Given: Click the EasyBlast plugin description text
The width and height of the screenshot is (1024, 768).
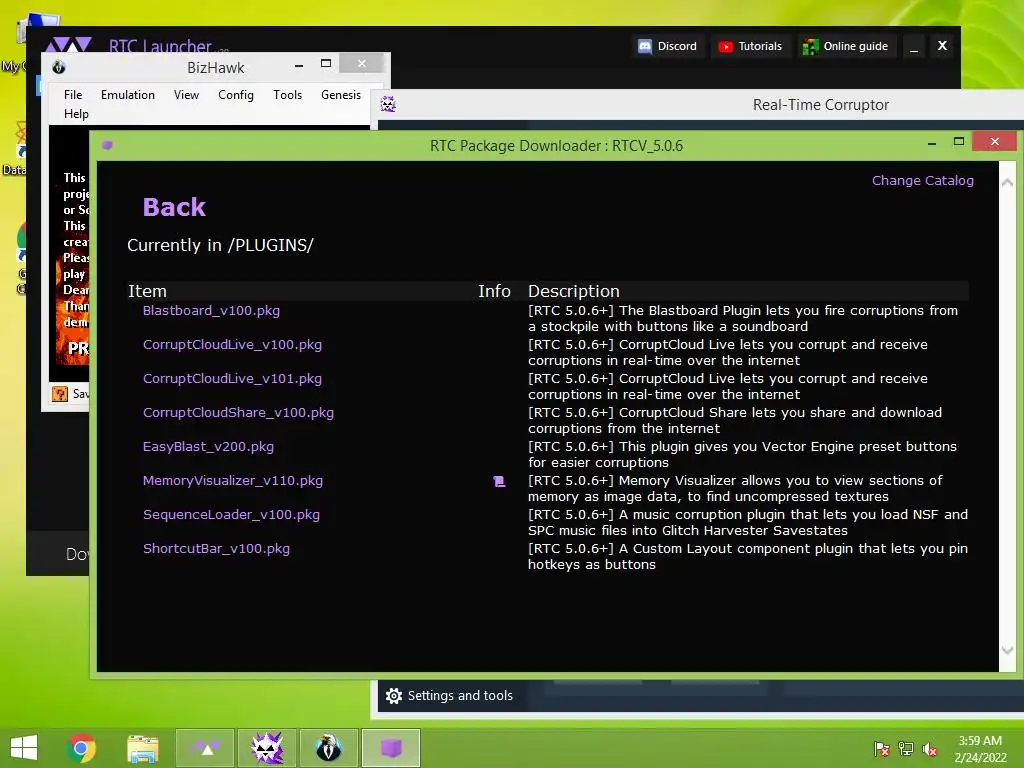Looking at the screenshot, I should point(742,454).
